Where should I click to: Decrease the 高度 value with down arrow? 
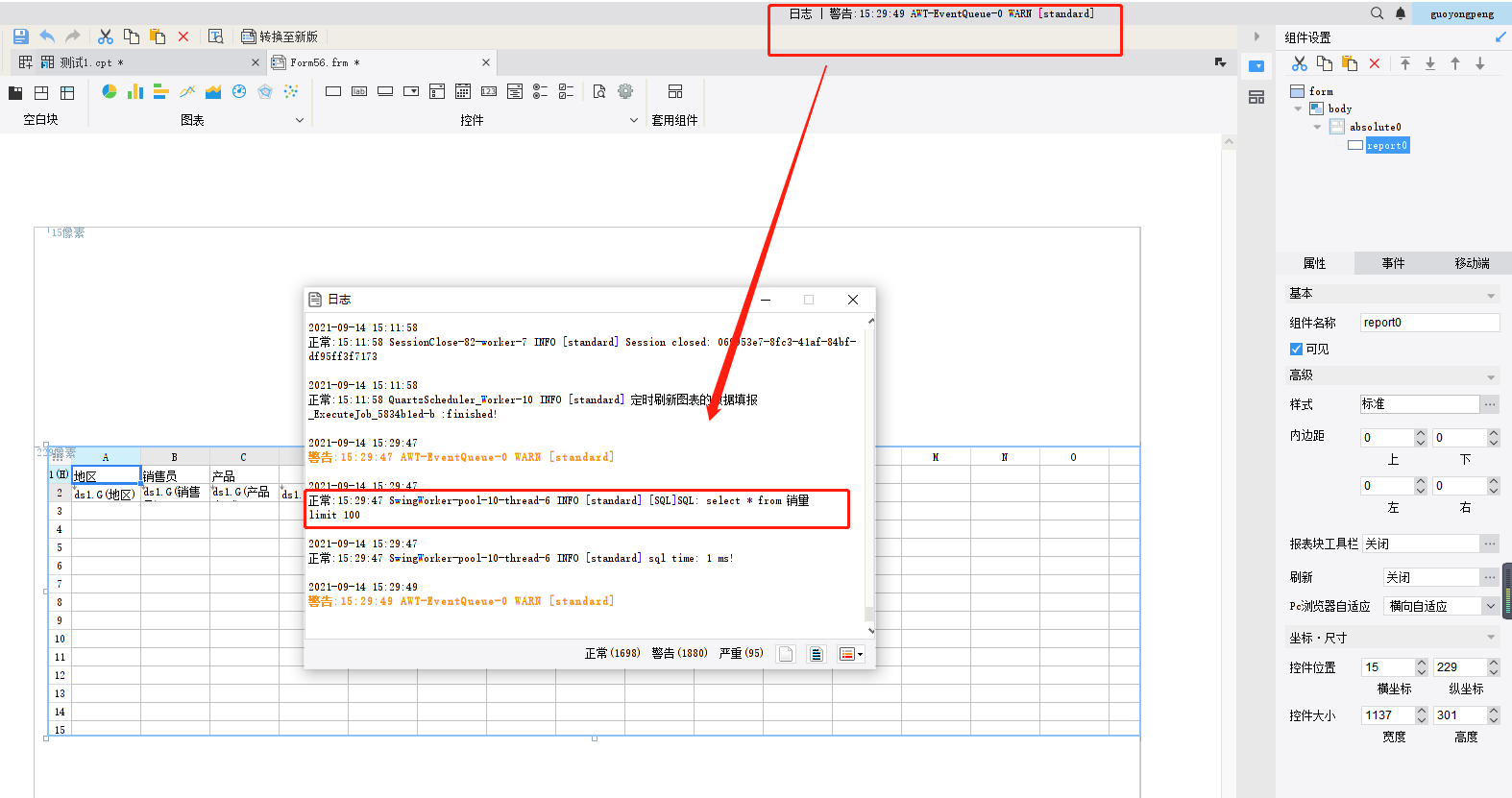tap(1494, 719)
